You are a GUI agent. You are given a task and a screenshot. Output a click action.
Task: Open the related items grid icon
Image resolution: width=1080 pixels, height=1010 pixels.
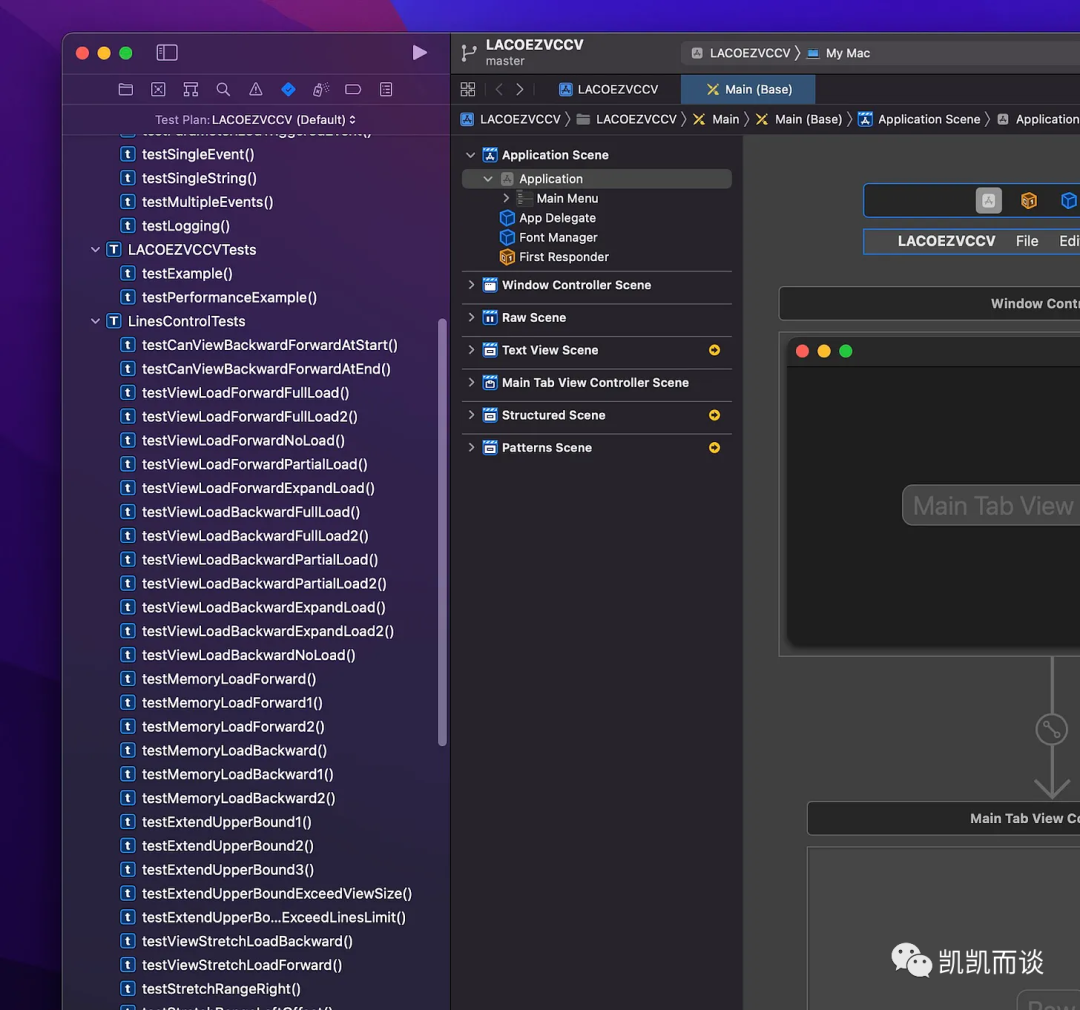468,90
